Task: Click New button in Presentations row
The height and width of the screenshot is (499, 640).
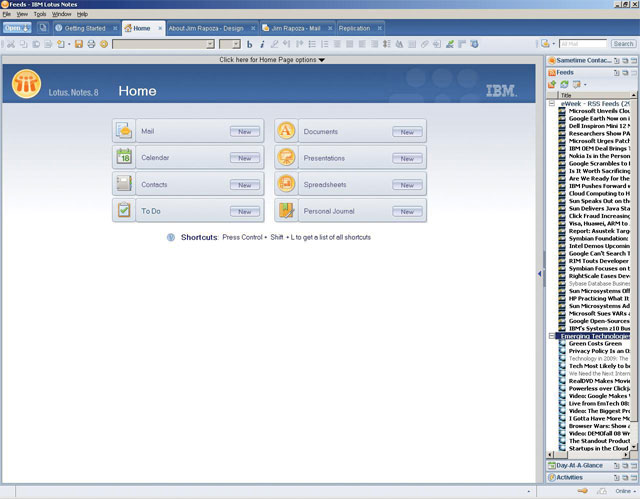Action: click(407, 158)
